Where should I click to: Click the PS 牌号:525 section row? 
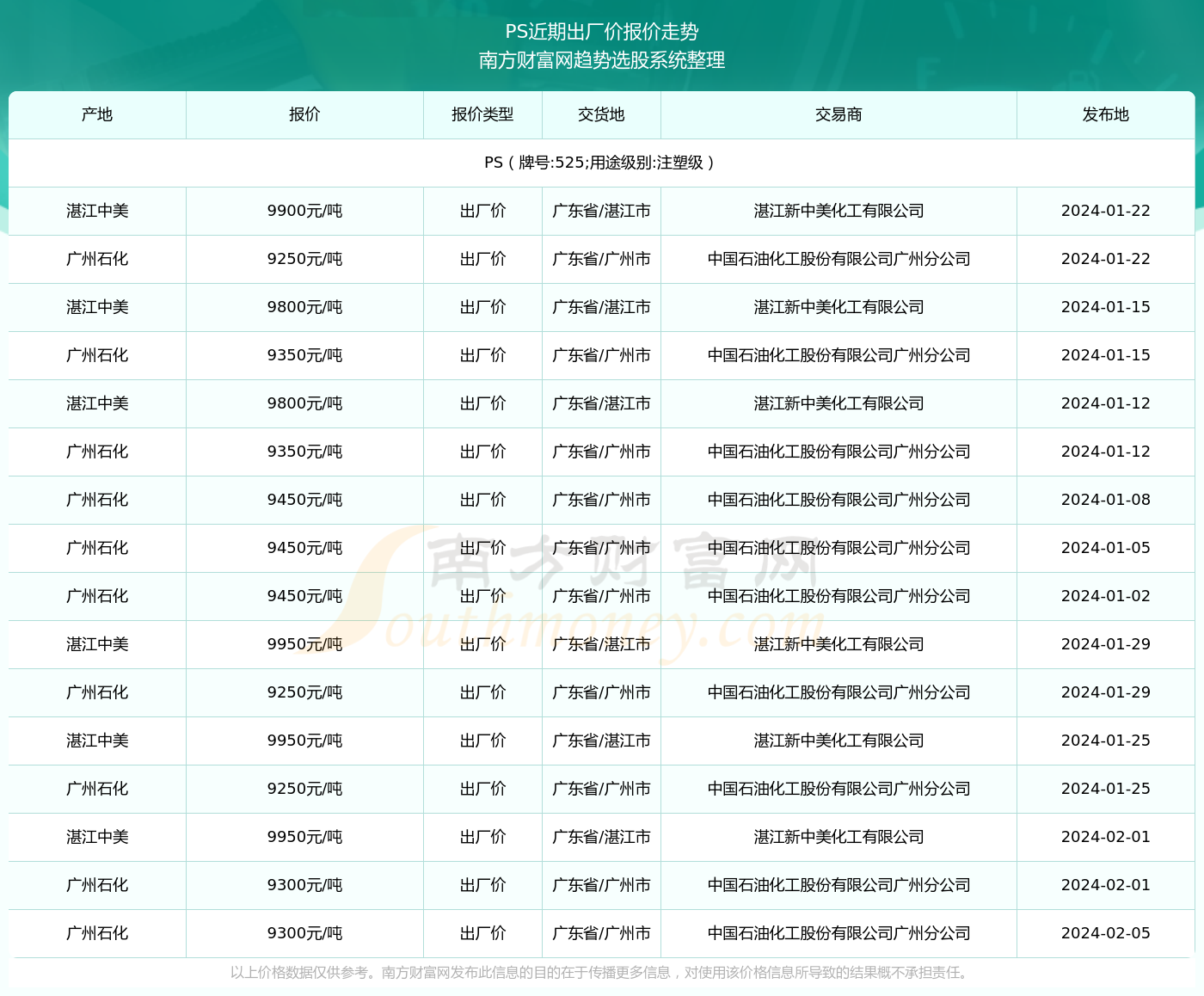coord(602,162)
